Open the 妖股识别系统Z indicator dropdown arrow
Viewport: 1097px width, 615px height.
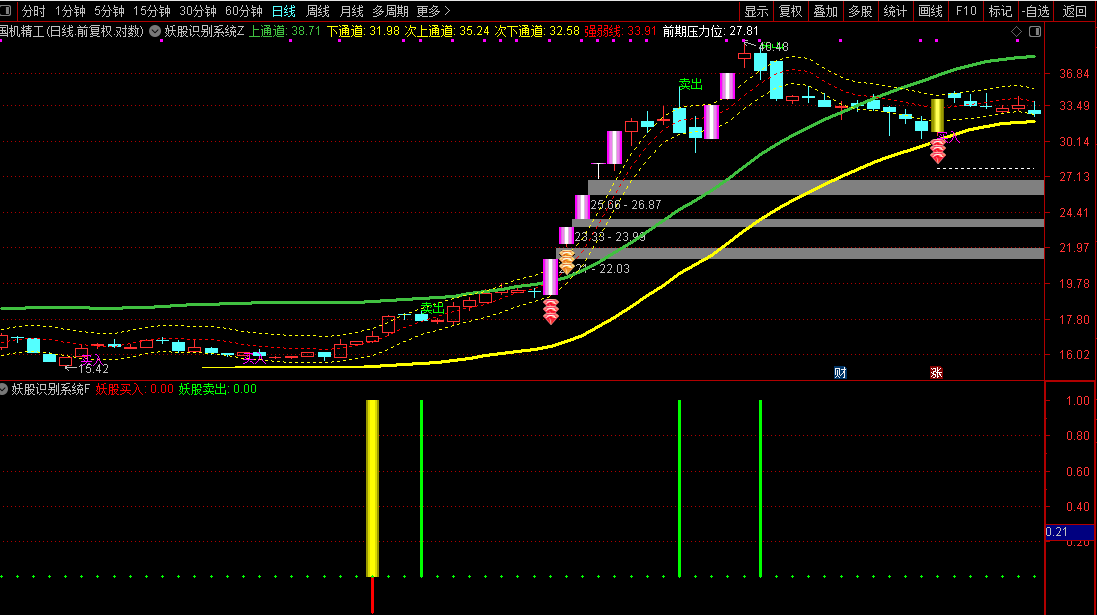[155, 31]
